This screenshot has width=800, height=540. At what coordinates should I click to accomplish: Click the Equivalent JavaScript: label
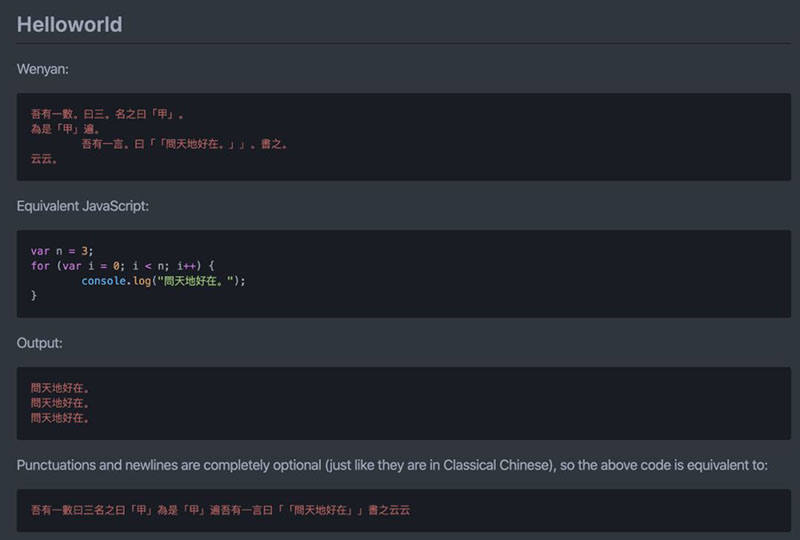point(83,206)
